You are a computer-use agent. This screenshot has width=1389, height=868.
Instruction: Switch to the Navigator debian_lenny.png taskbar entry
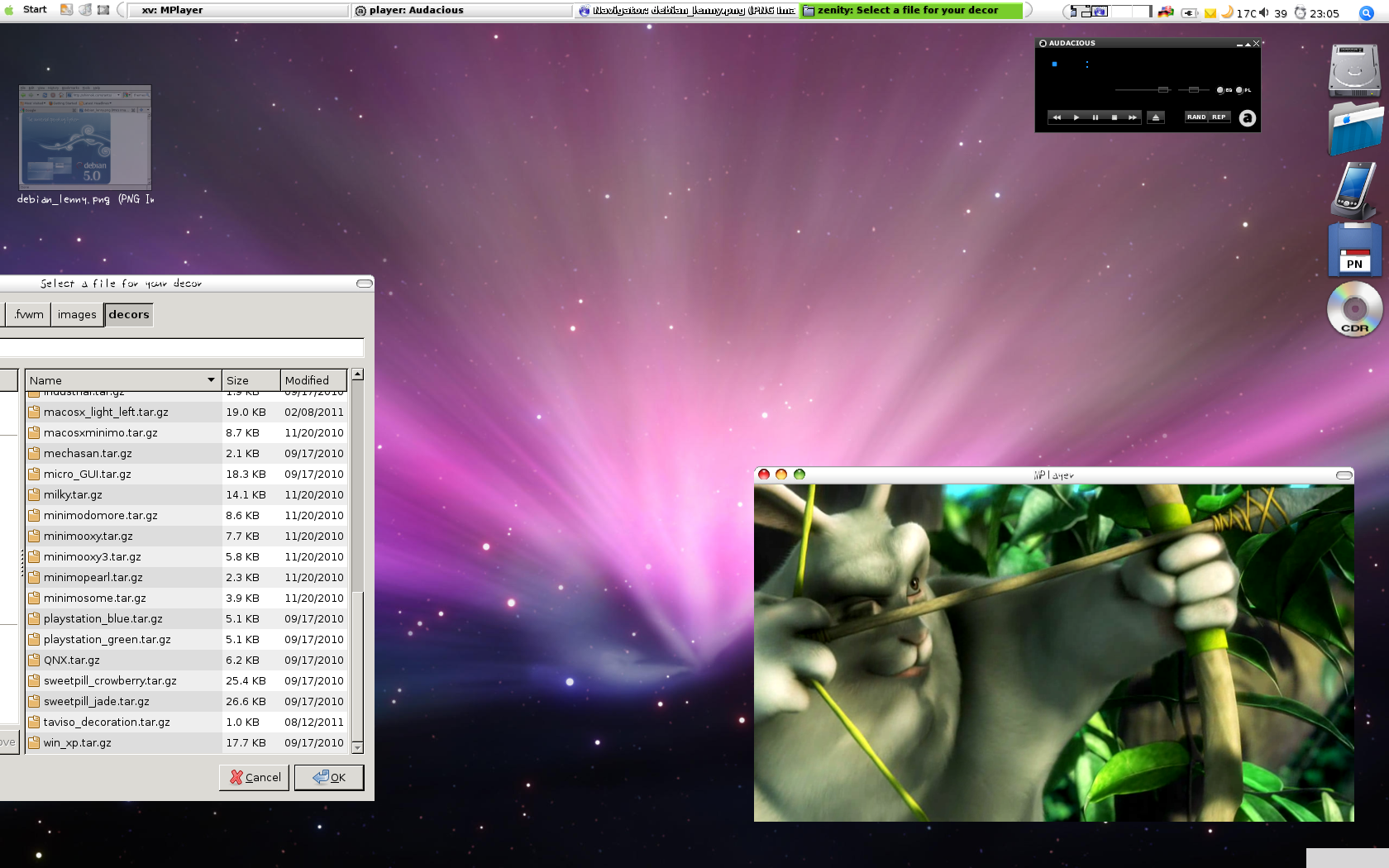(686, 10)
